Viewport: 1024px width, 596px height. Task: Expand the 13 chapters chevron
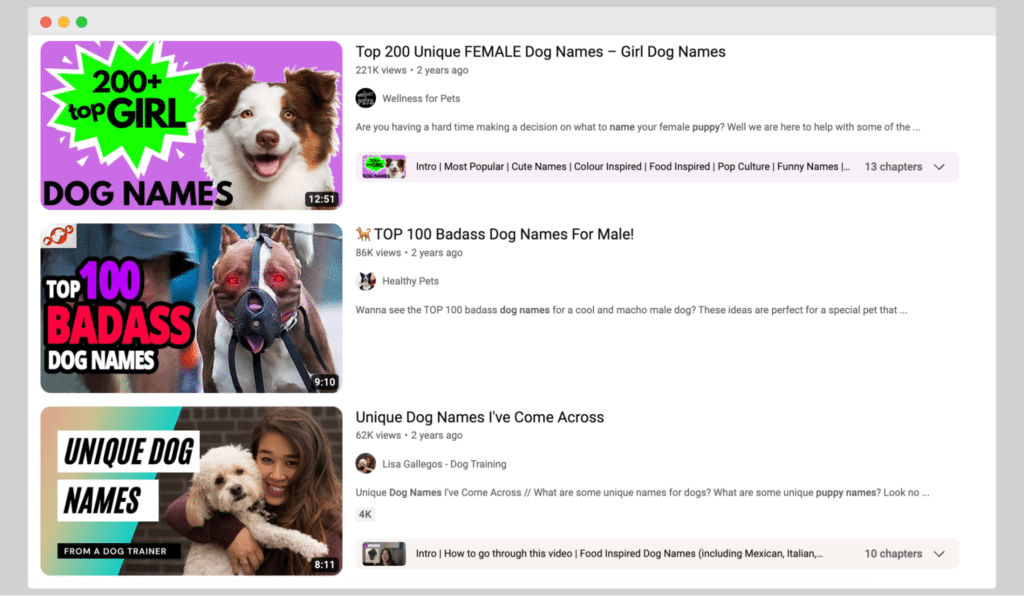pyautogui.click(x=939, y=167)
